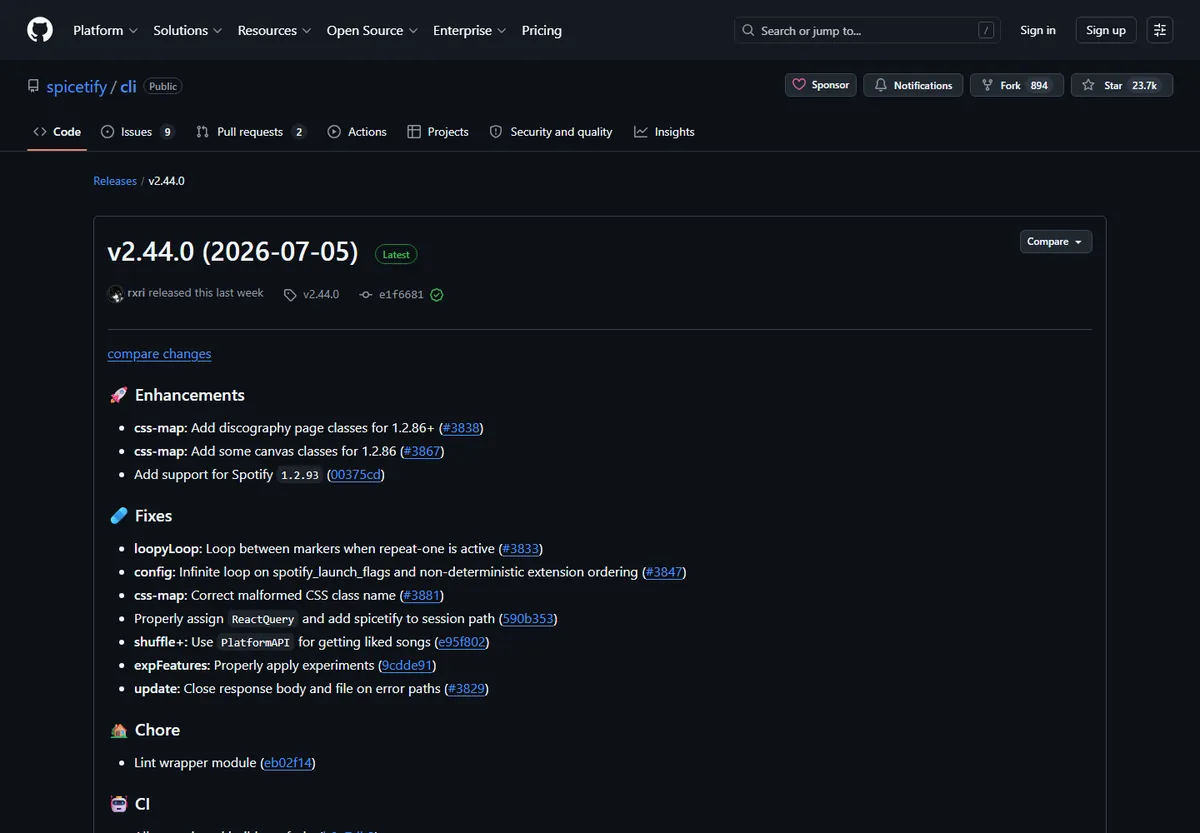The height and width of the screenshot is (833, 1200).
Task: Switch to the Code tab
Action: coord(57,132)
